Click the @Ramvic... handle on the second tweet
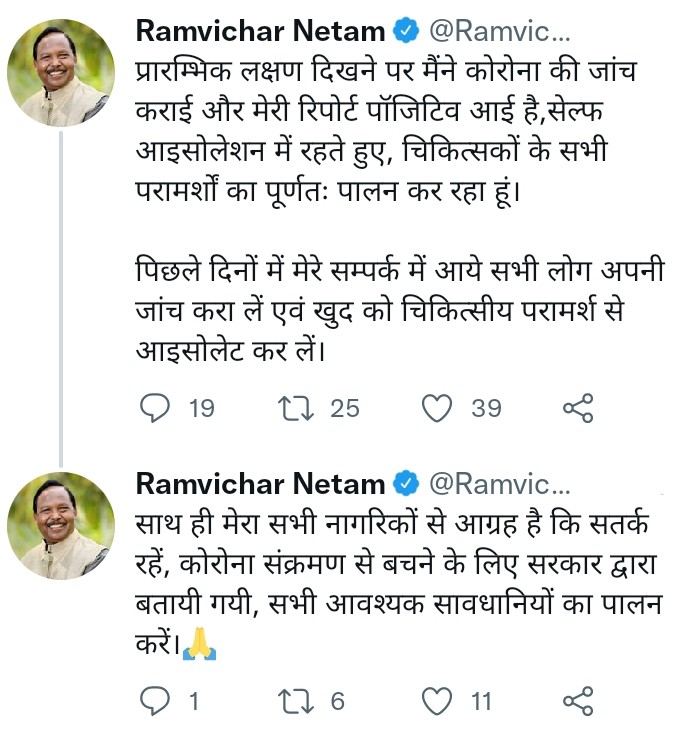 pos(499,484)
